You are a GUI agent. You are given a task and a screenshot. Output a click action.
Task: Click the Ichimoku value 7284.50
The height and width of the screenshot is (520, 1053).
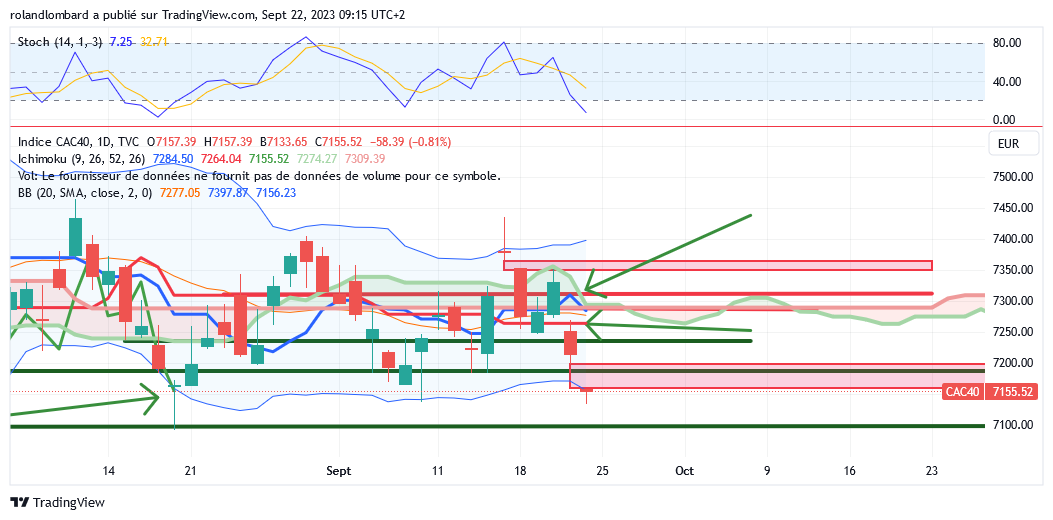point(173,159)
